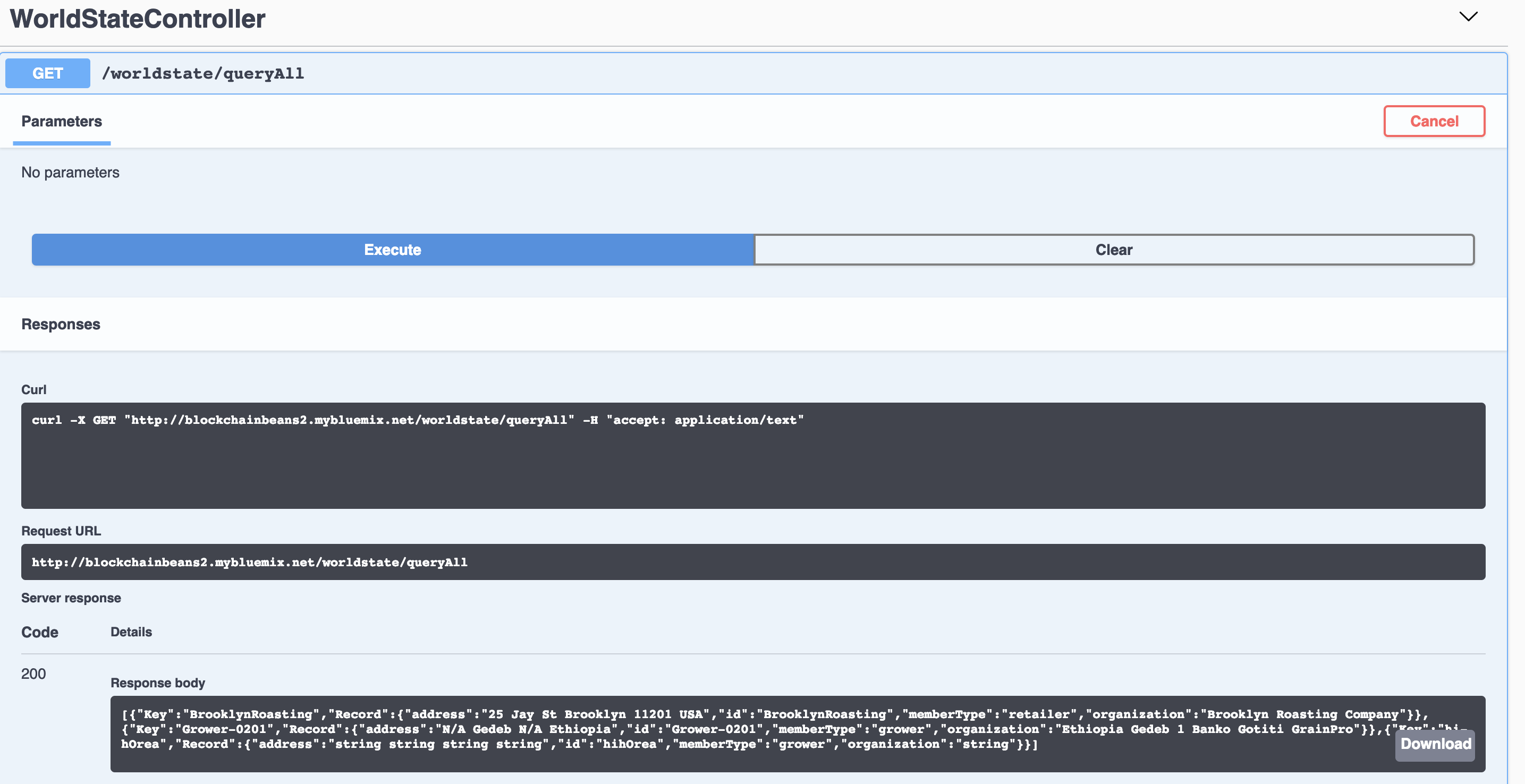Image resolution: width=1525 pixels, height=784 pixels.
Task: Collapse WorldStateController section with chevron arrow
Action: (x=1468, y=16)
